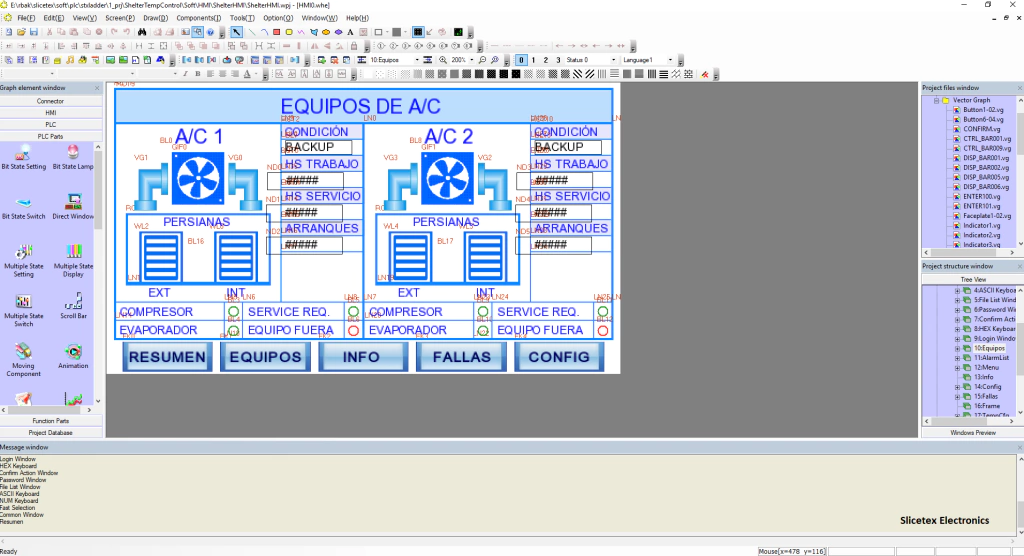1024x556 pixels.
Task: Click the grid display toolbar icon
Action: pos(419,32)
